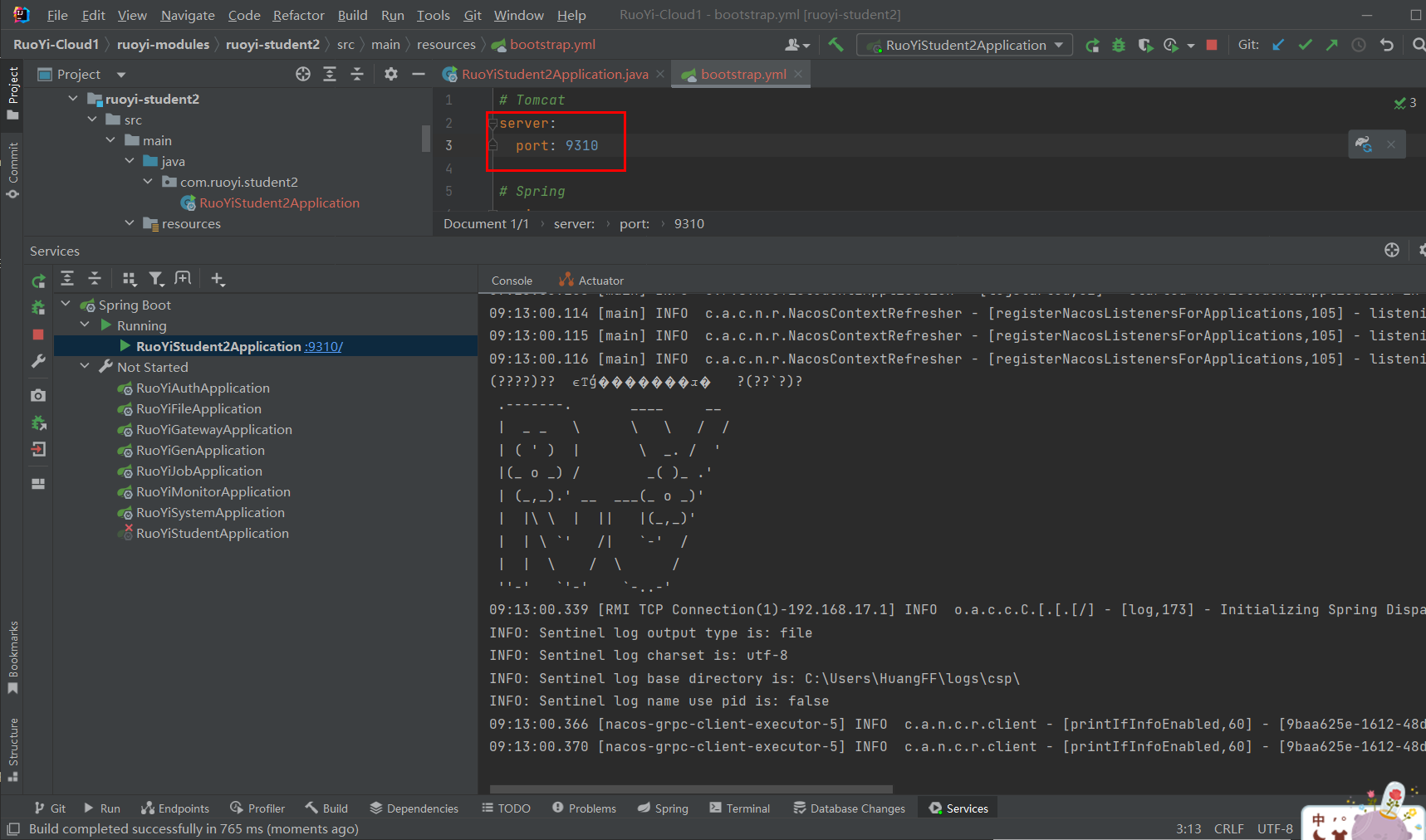Open Add Service plus dropdown
Screen dimensions: 1426x840
tap(218, 279)
